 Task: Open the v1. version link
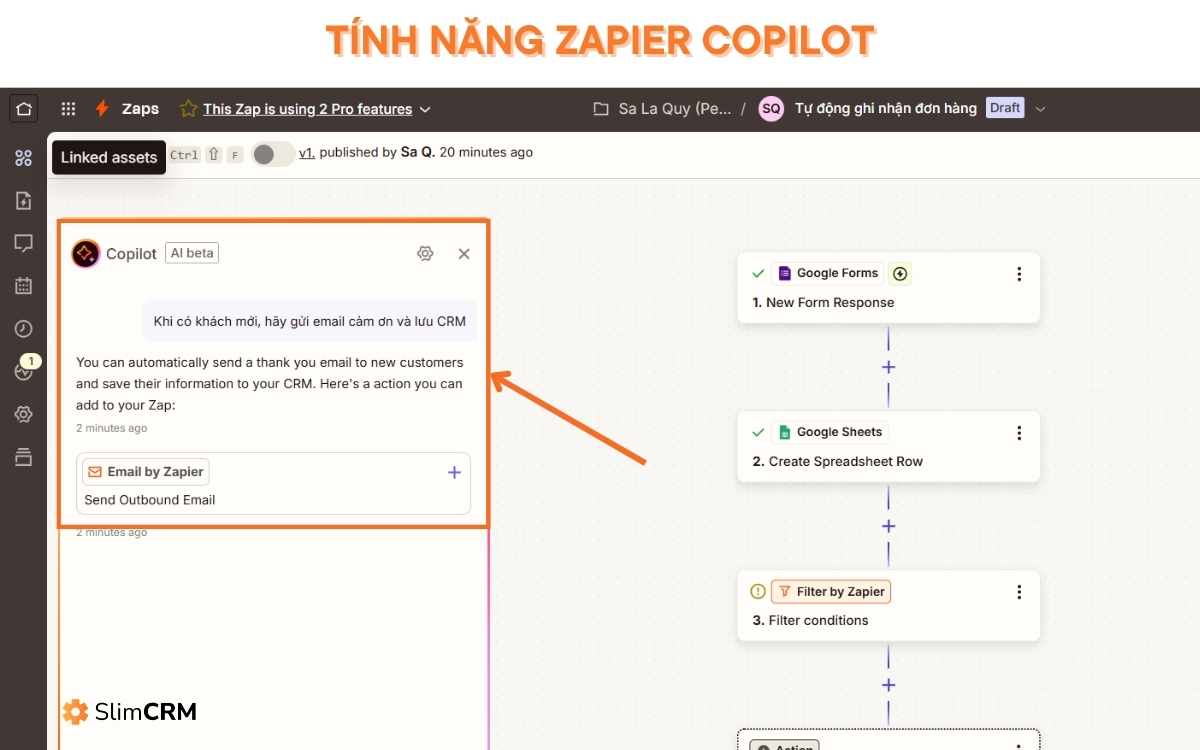point(307,153)
